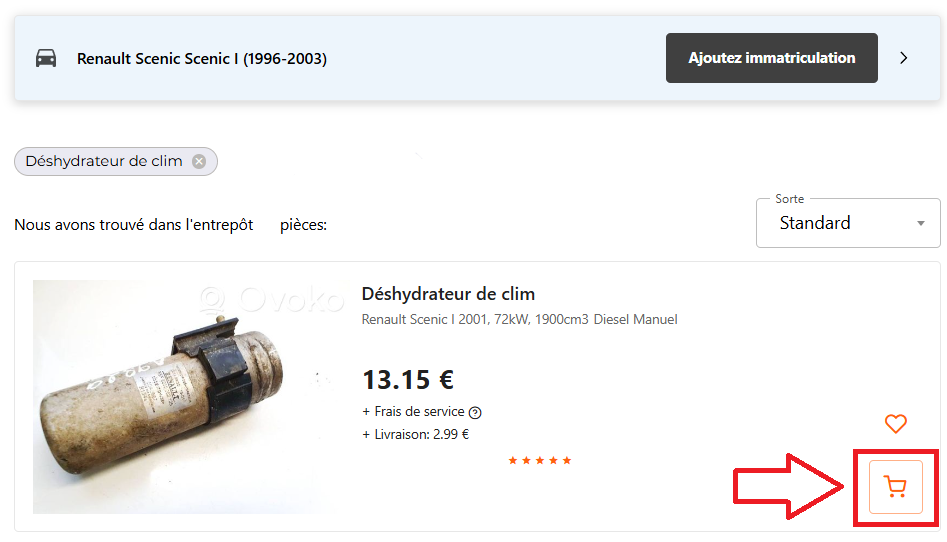Open the Déshydrateur de clim product title
This screenshot has height=542, width=947.
[448, 294]
